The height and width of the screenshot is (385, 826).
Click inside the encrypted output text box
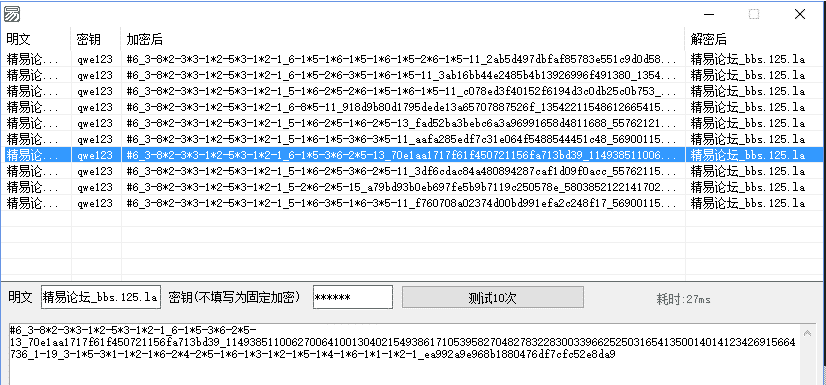coord(405,354)
